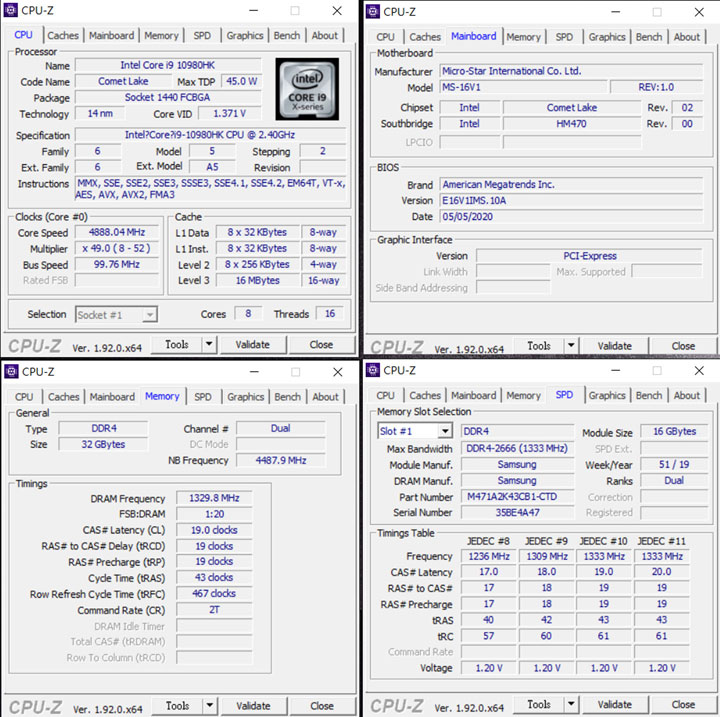Open Tools dropdown arrow in CPU window

[x=209, y=344]
